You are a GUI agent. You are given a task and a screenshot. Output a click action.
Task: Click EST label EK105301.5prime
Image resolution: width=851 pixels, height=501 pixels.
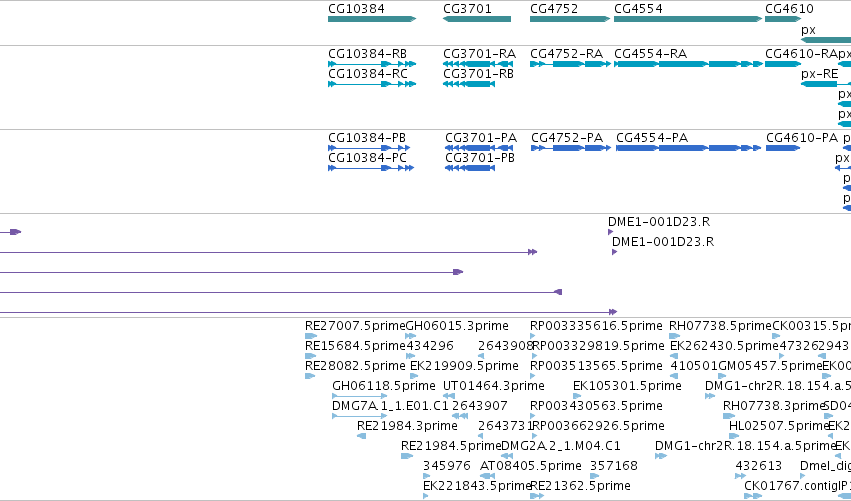[x=627, y=386]
